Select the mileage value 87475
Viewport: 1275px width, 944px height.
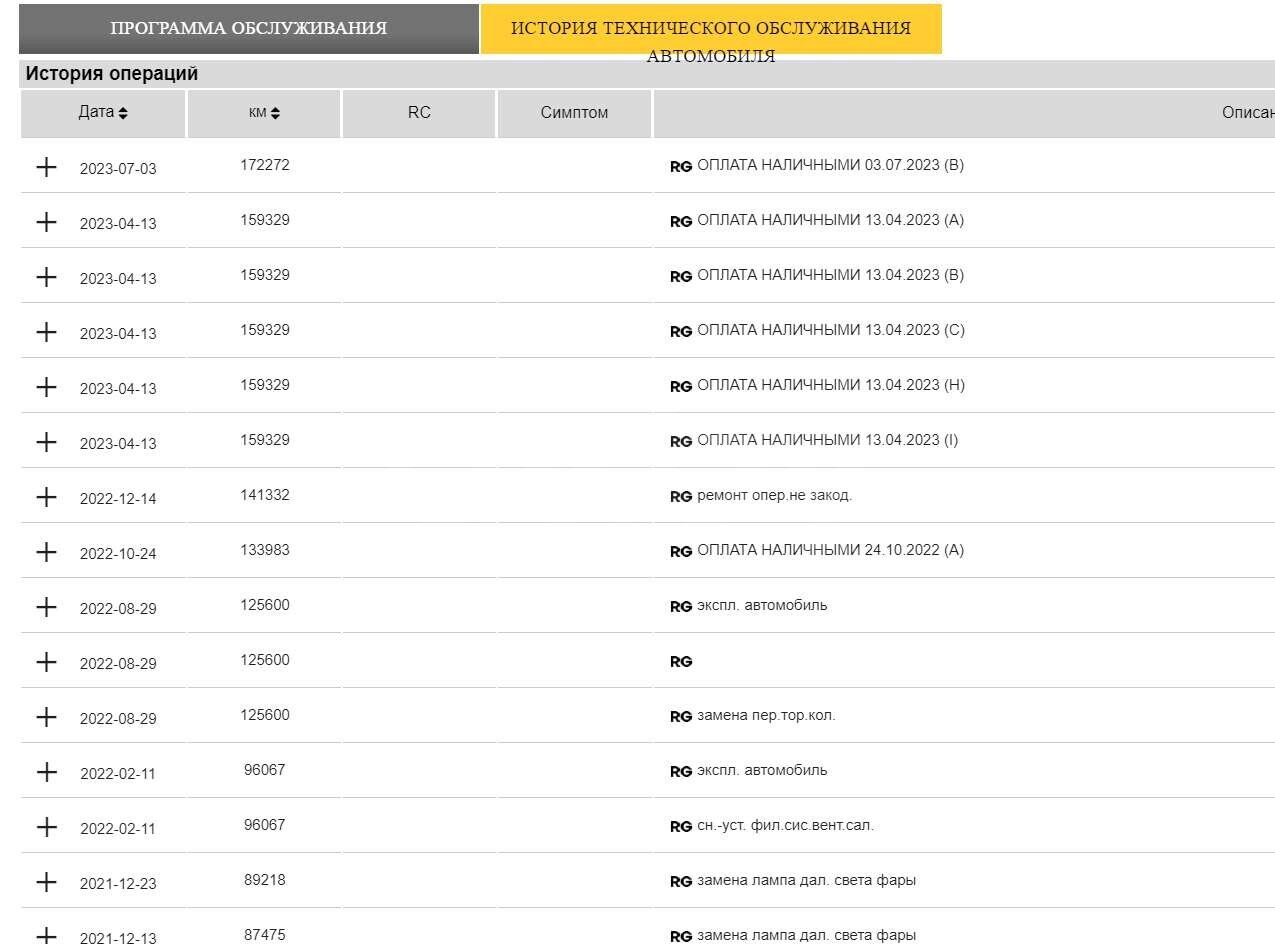[265, 935]
